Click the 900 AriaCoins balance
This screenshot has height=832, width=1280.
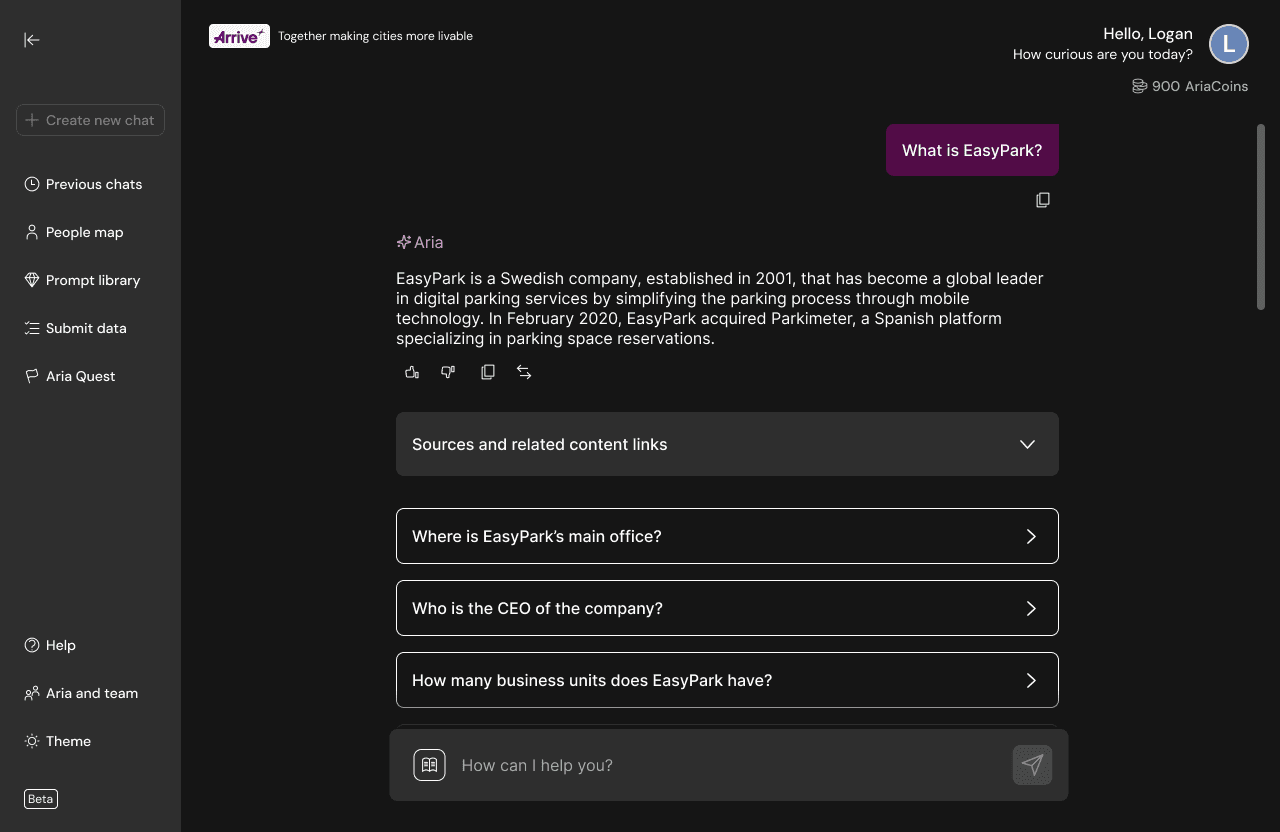[x=1190, y=86]
